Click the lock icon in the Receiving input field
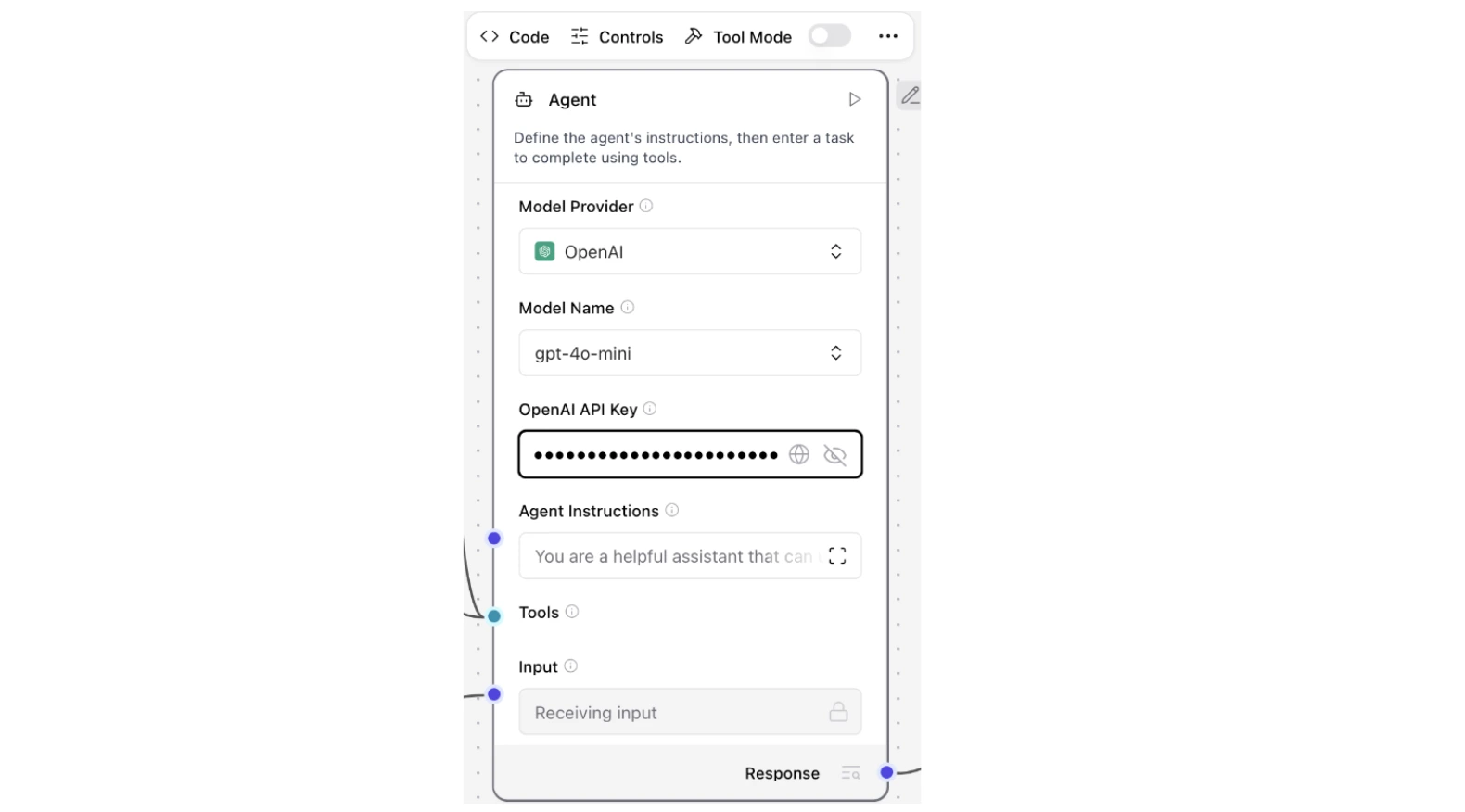 click(x=839, y=712)
